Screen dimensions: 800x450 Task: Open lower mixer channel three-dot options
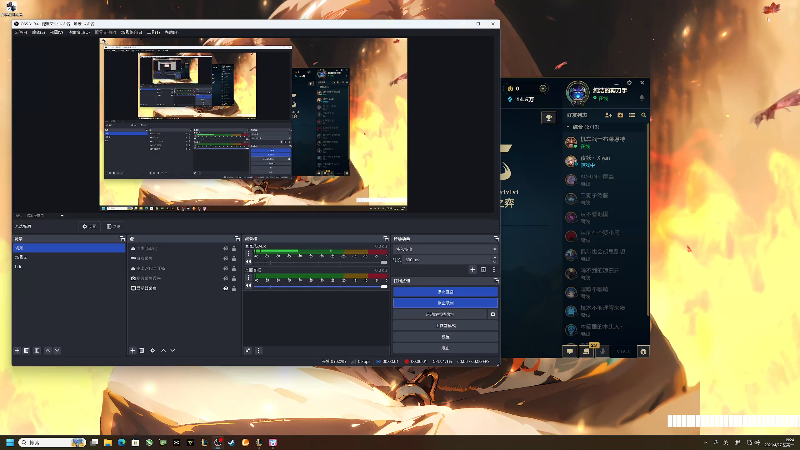(248, 278)
